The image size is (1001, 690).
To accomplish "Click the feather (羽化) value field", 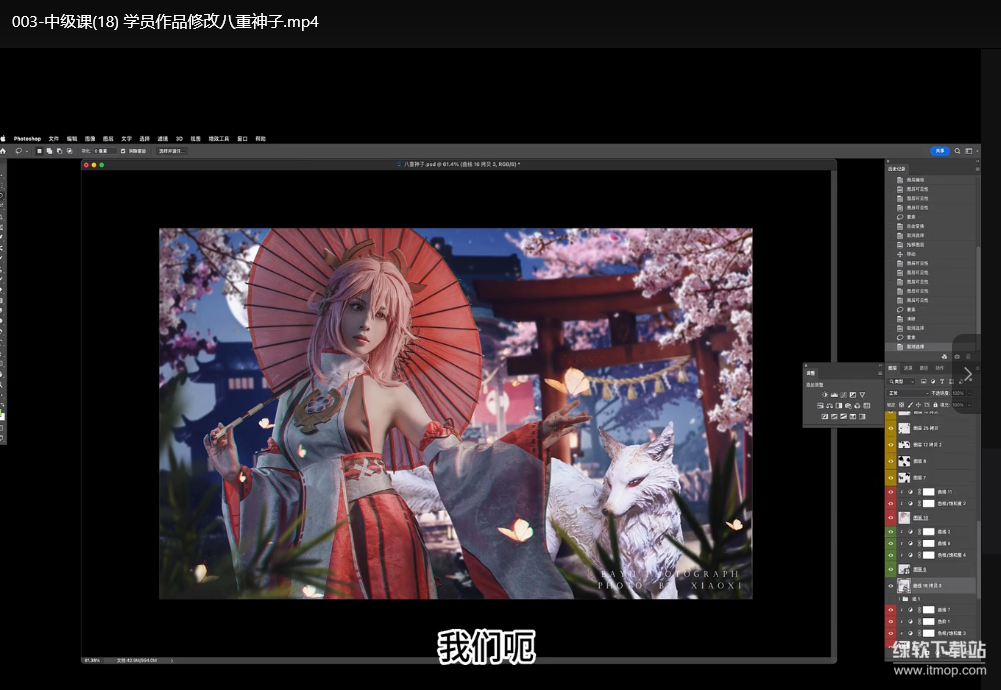I will [105, 151].
